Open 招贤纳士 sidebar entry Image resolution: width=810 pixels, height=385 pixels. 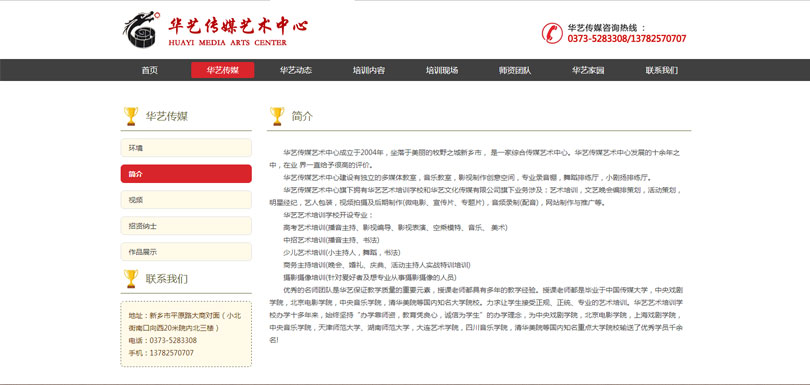click(186, 226)
